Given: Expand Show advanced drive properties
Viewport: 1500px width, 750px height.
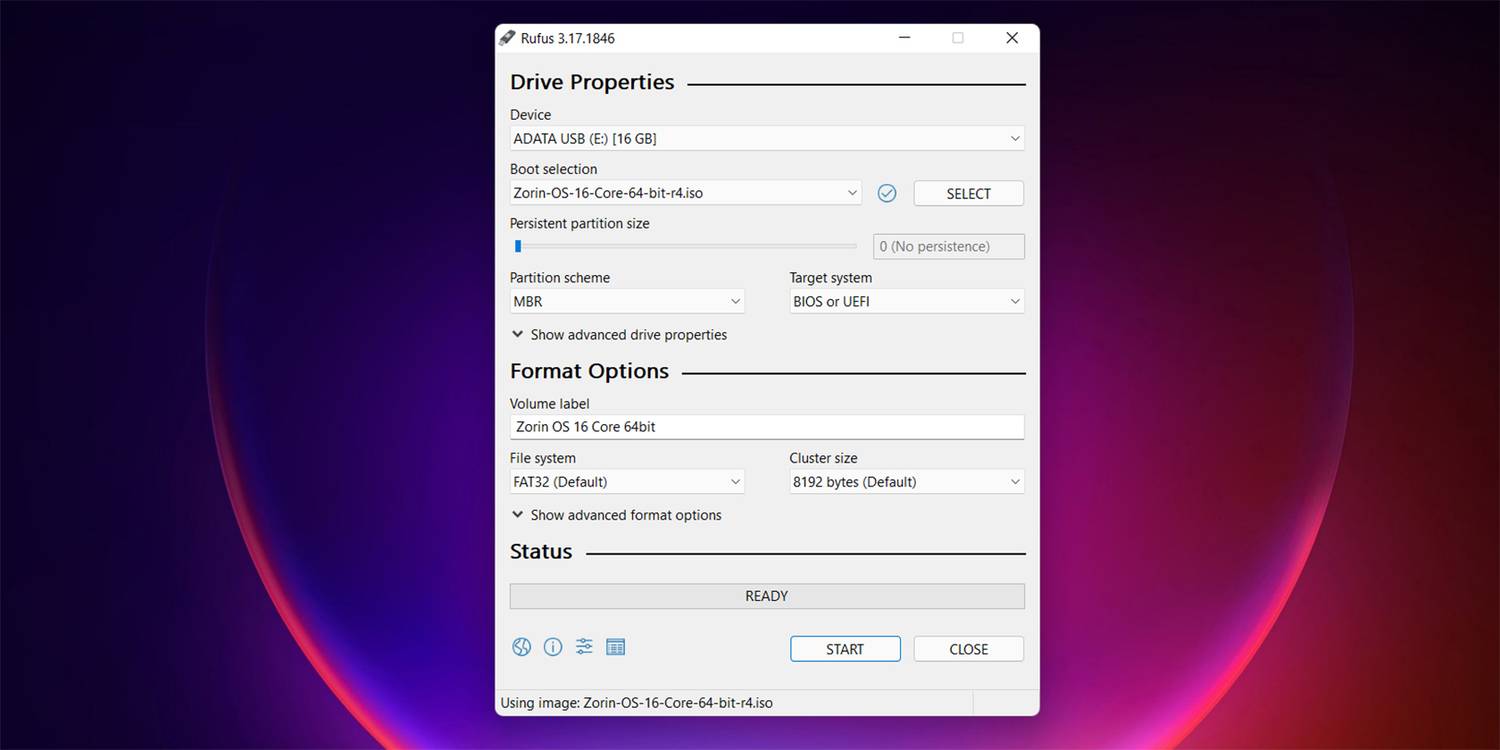Looking at the screenshot, I should 619,335.
